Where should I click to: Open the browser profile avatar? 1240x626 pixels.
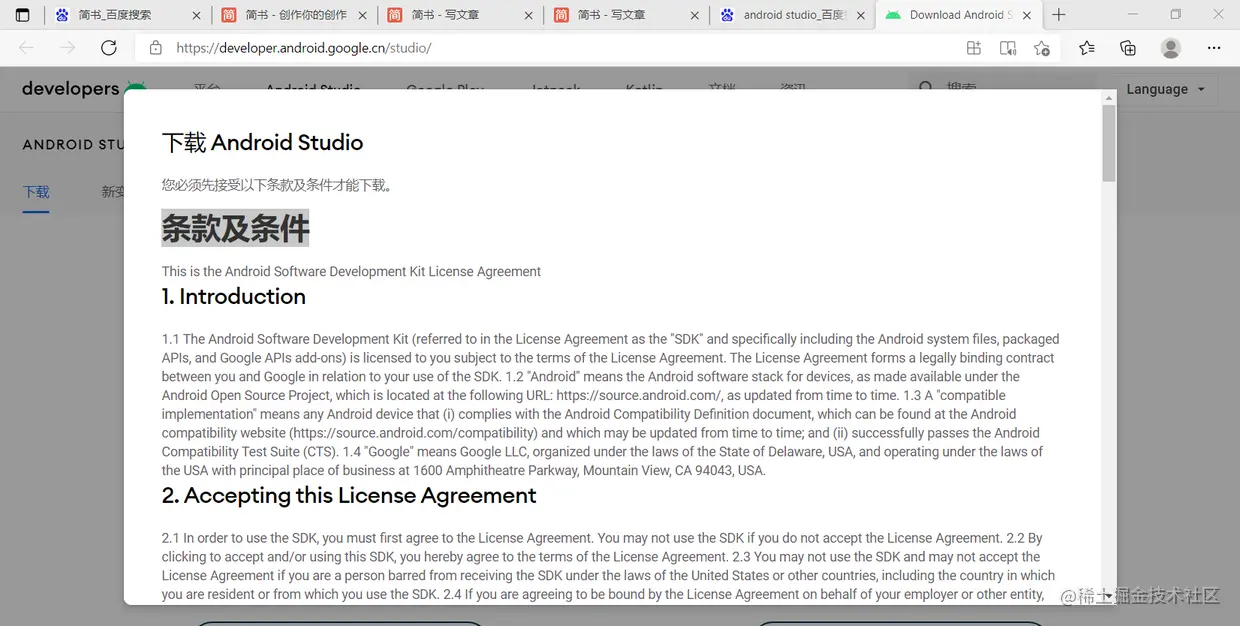[1171, 47]
